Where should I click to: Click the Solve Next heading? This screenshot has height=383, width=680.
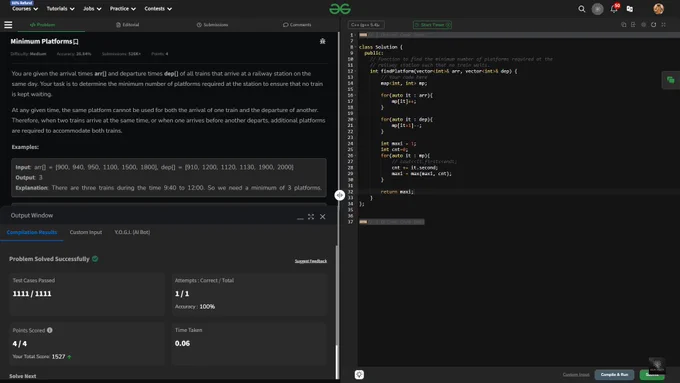click(x=23, y=376)
